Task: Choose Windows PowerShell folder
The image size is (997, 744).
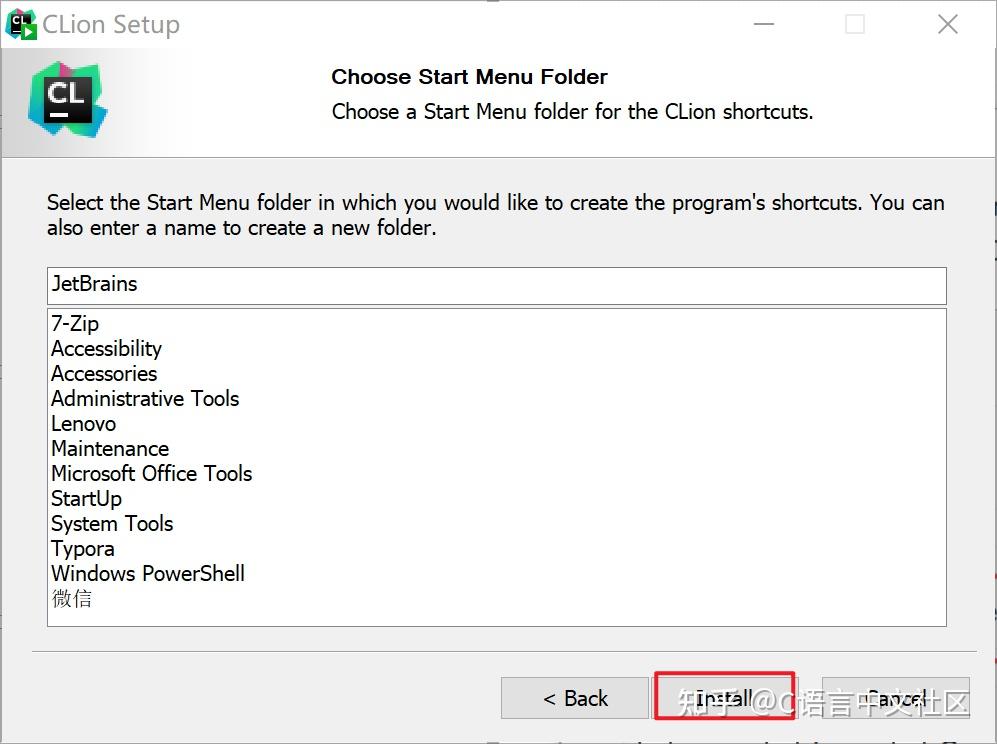Action: [x=148, y=574]
